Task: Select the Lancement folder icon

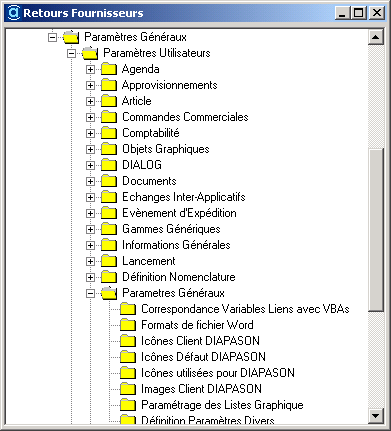Action: [109, 261]
